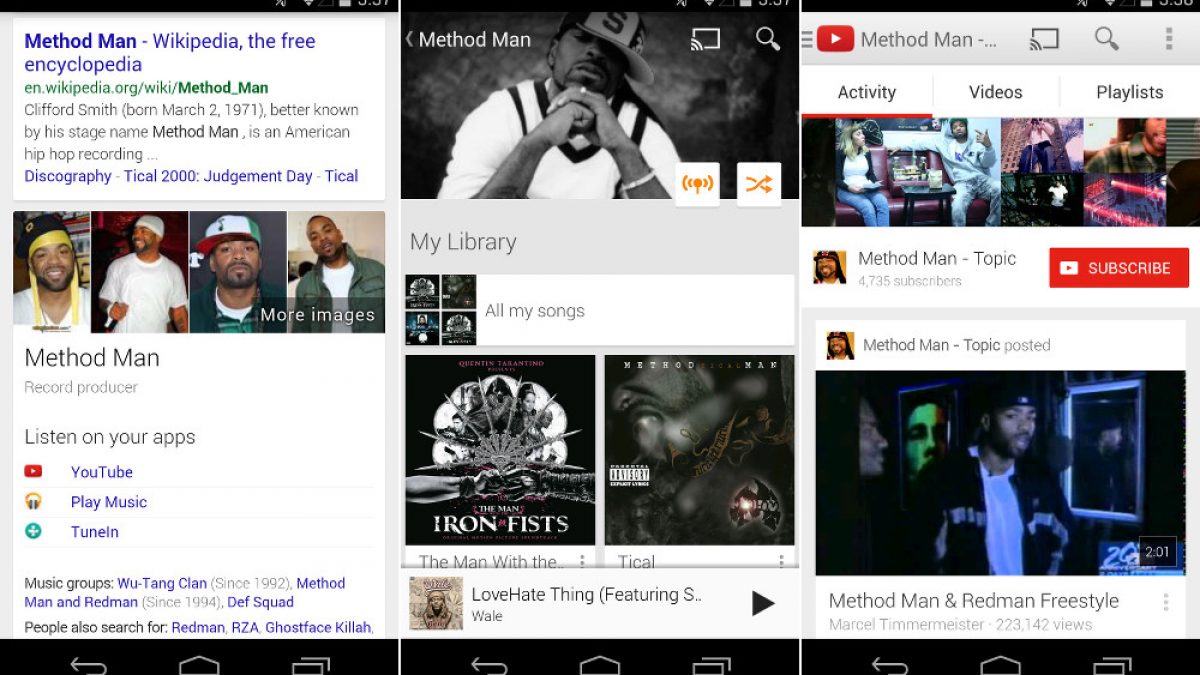Tap Android recents button on Play Music screen

coord(711,665)
